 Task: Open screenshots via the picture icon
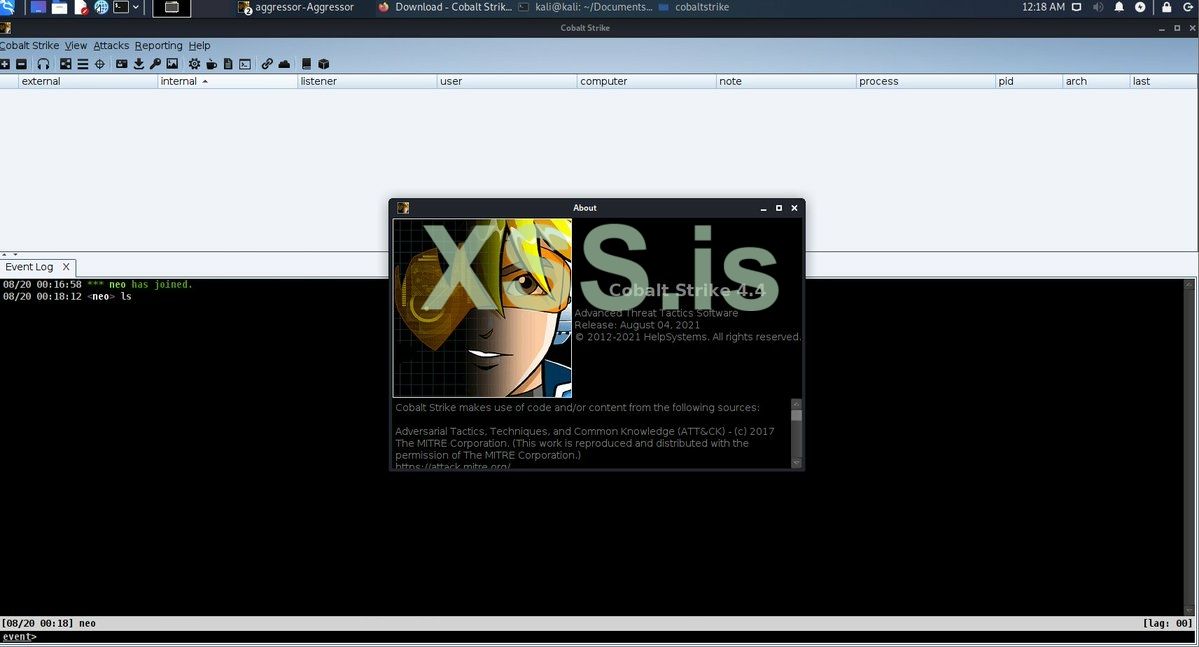(x=172, y=64)
